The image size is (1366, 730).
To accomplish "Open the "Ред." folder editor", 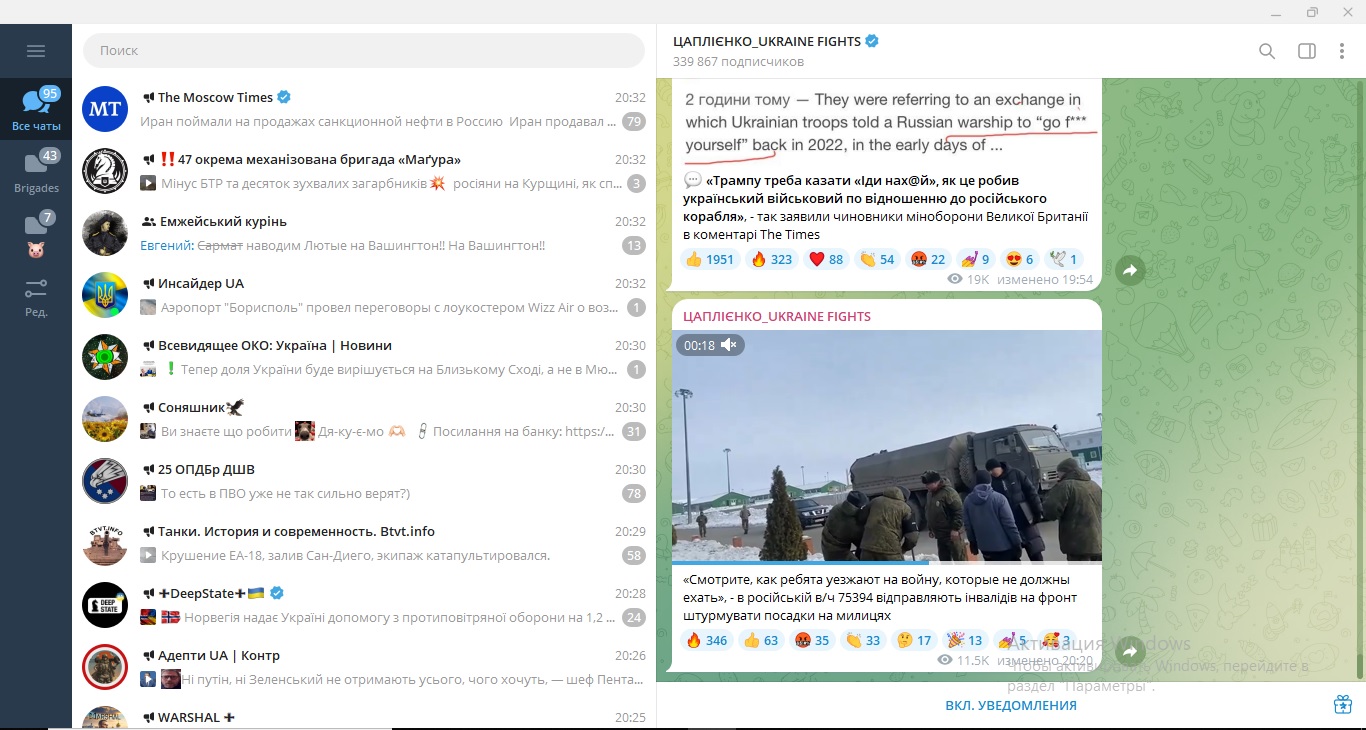I will point(36,296).
